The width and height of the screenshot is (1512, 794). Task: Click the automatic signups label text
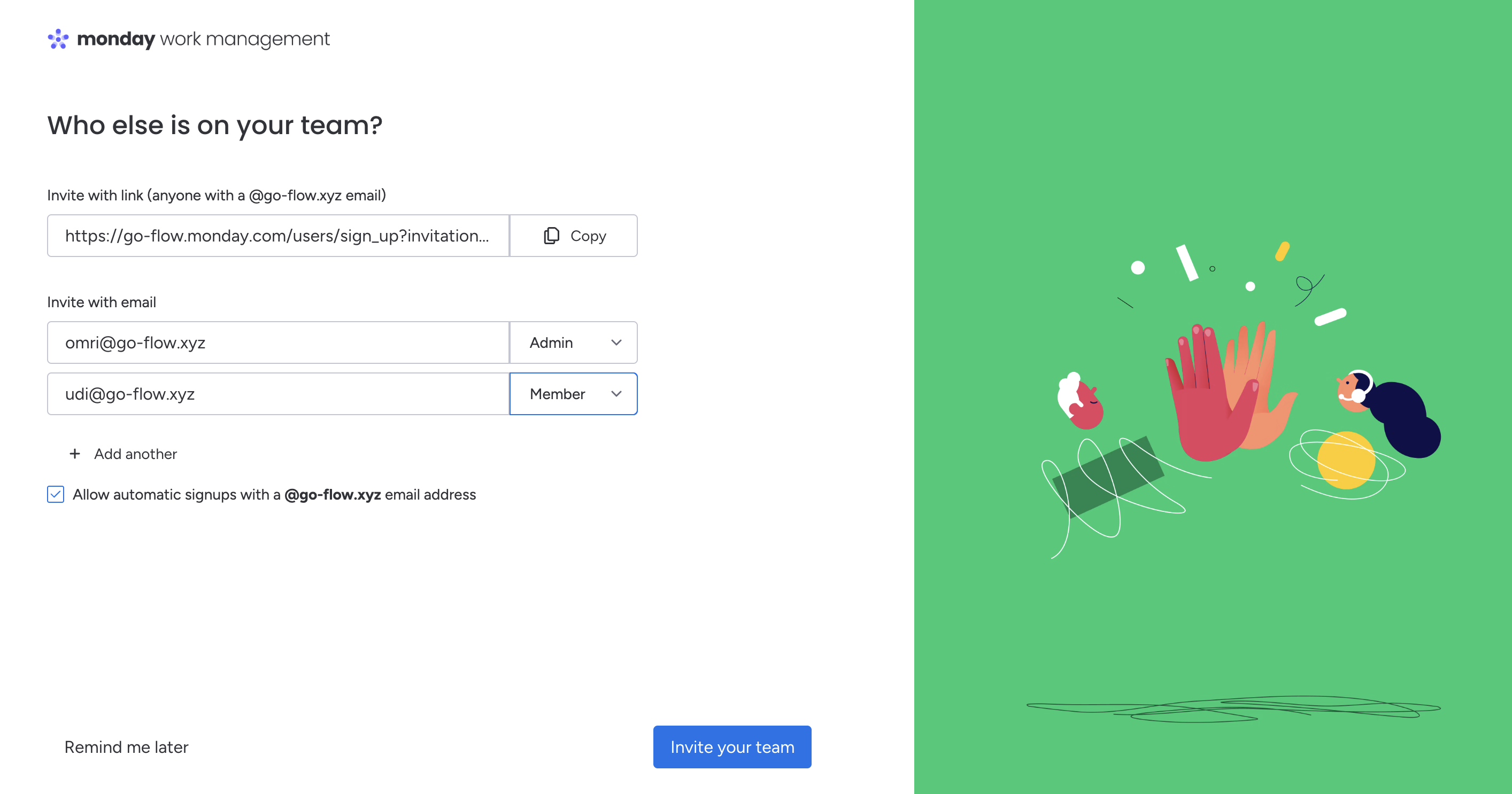coord(274,494)
